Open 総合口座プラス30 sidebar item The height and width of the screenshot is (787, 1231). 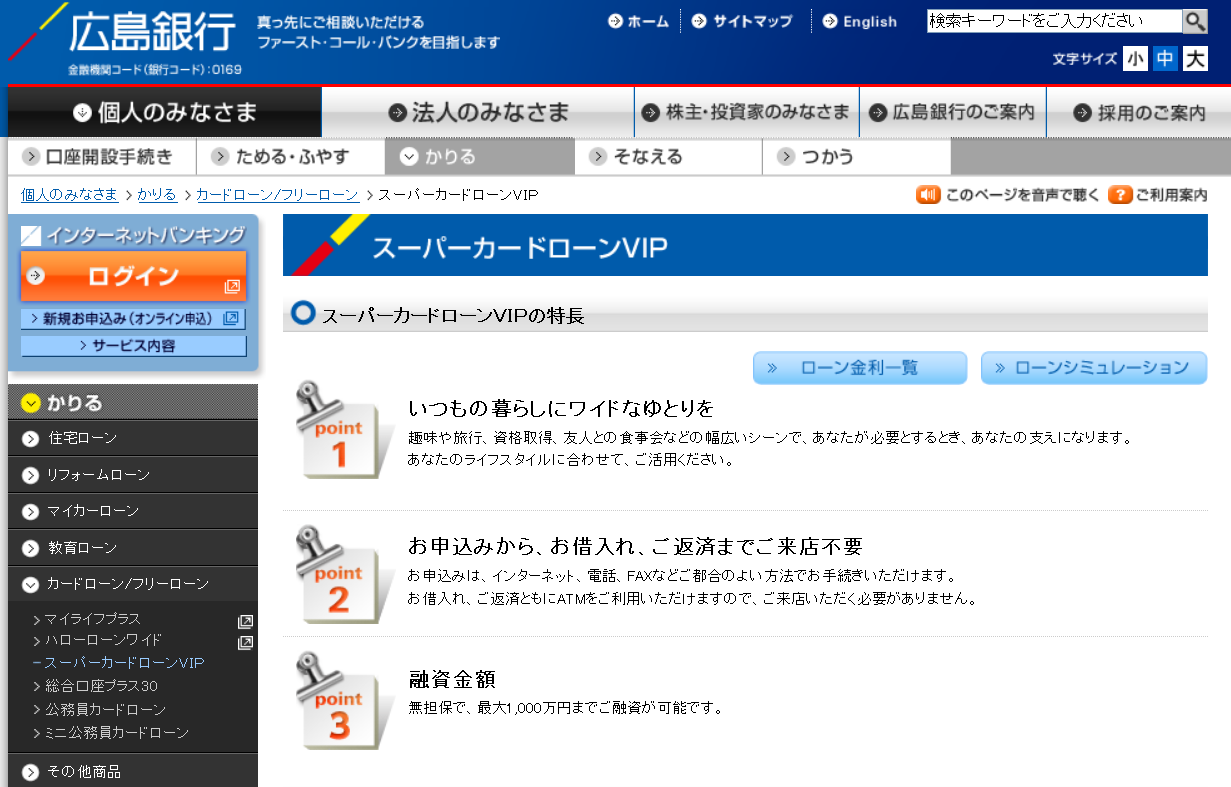point(101,686)
